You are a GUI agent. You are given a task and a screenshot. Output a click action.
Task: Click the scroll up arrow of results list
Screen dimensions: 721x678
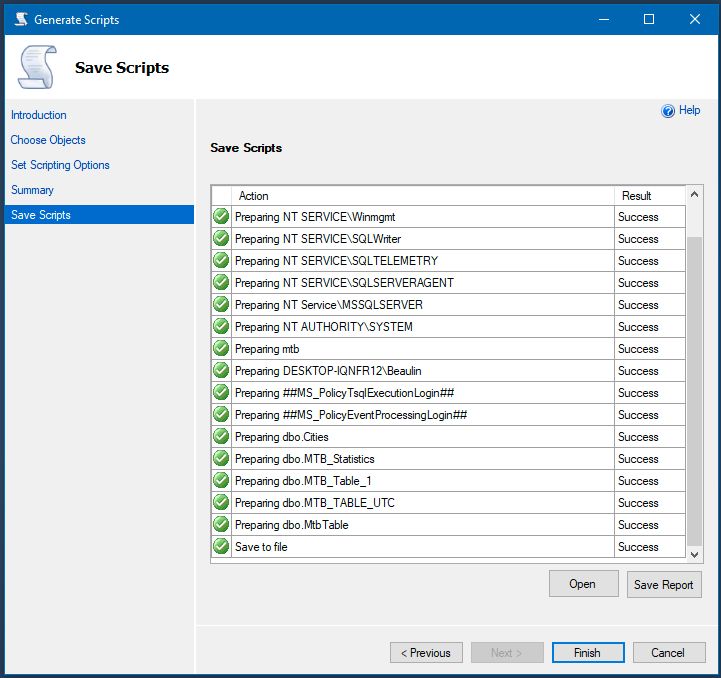click(694, 195)
